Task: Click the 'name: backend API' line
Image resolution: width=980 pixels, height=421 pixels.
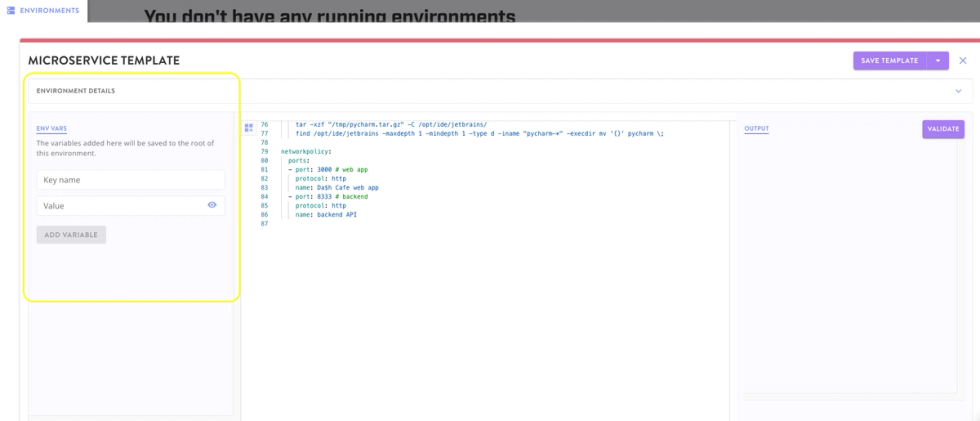Action: pyautogui.click(x=326, y=215)
